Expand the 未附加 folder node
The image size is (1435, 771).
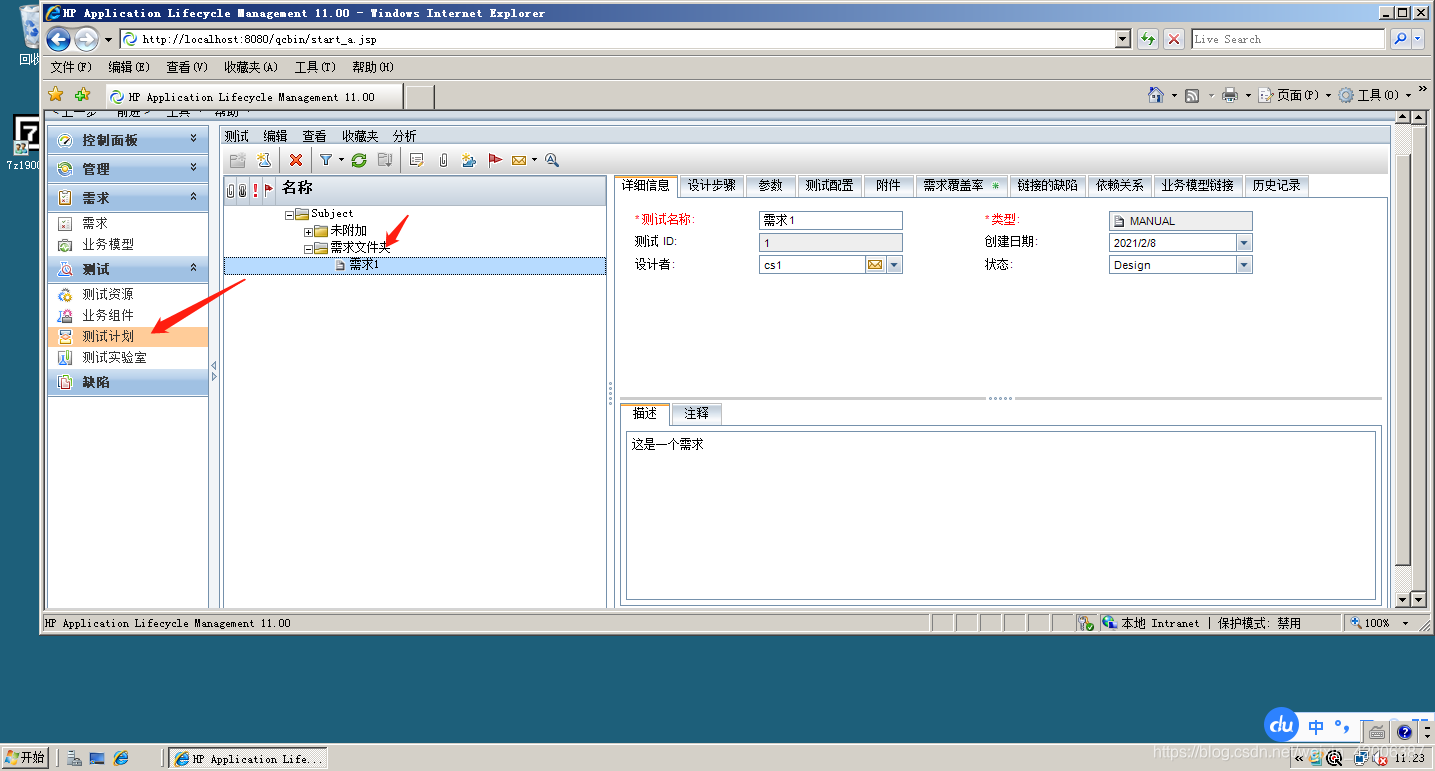point(308,231)
